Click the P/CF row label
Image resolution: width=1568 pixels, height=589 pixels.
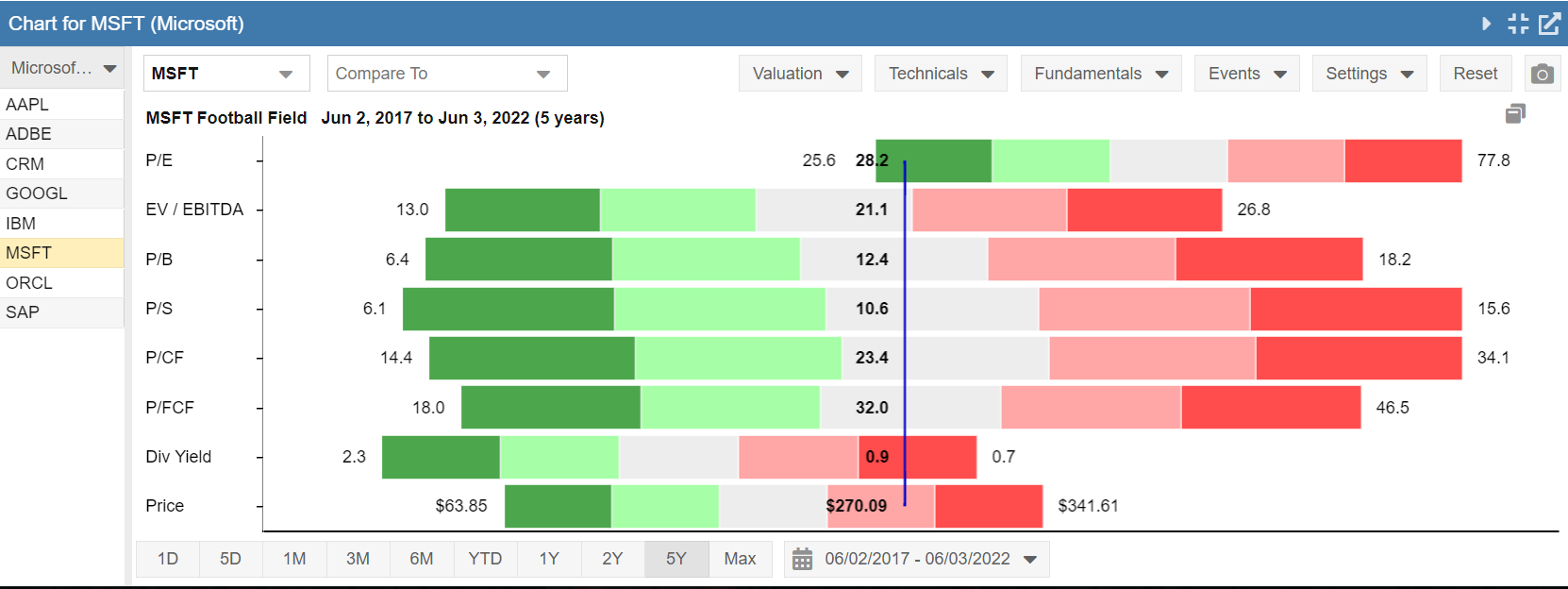pyautogui.click(x=165, y=358)
